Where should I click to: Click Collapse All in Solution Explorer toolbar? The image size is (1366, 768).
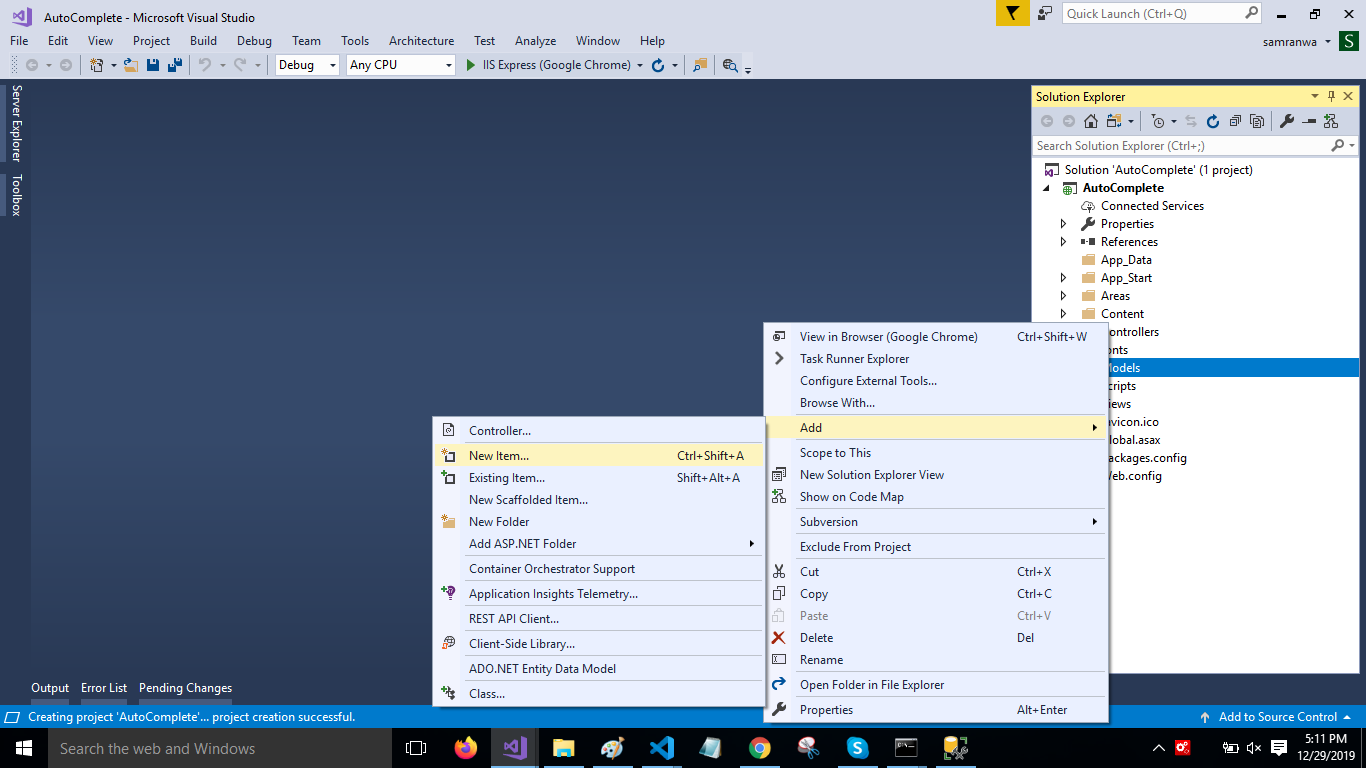(x=1235, y=121)
